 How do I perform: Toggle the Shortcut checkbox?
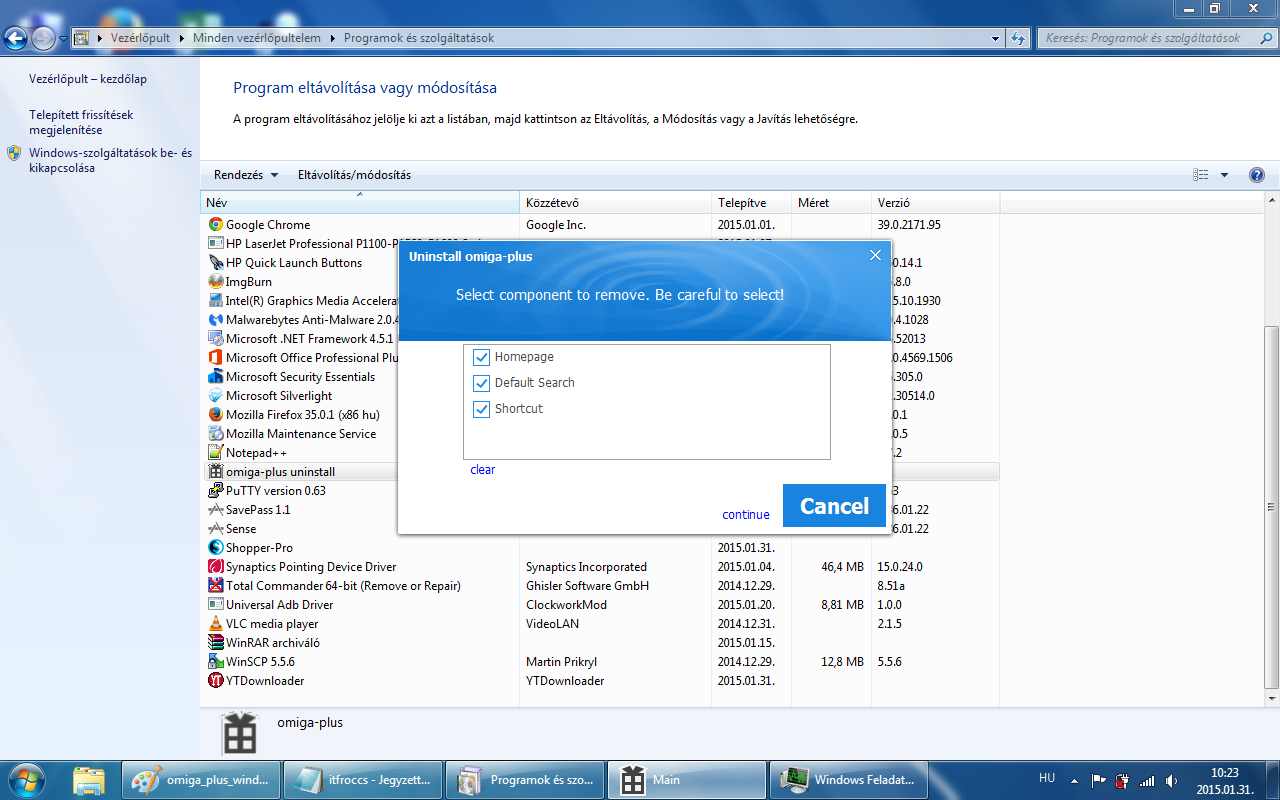(x=481, y=409)
